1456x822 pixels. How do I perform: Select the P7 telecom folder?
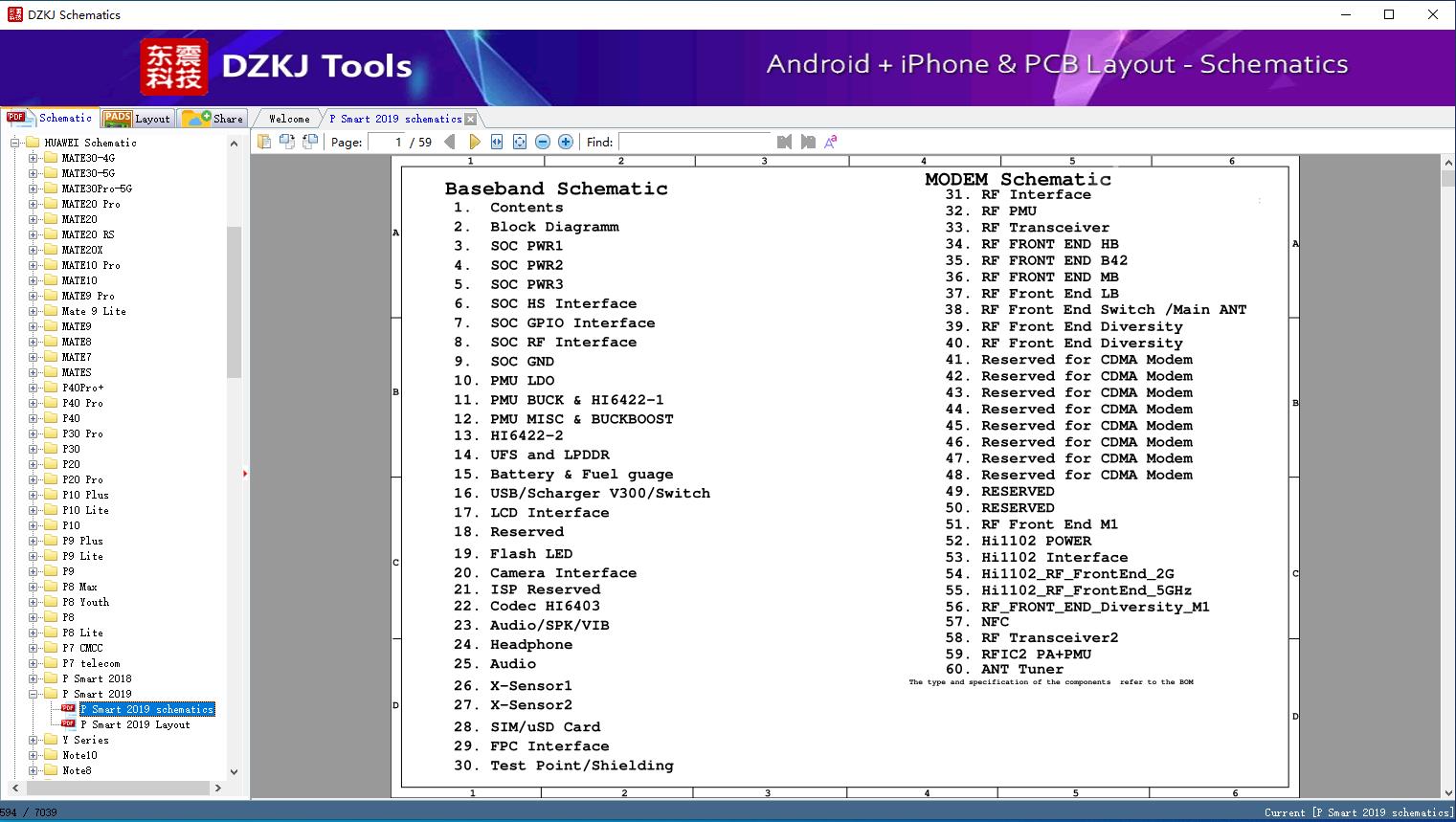click(x=91, y=663)
